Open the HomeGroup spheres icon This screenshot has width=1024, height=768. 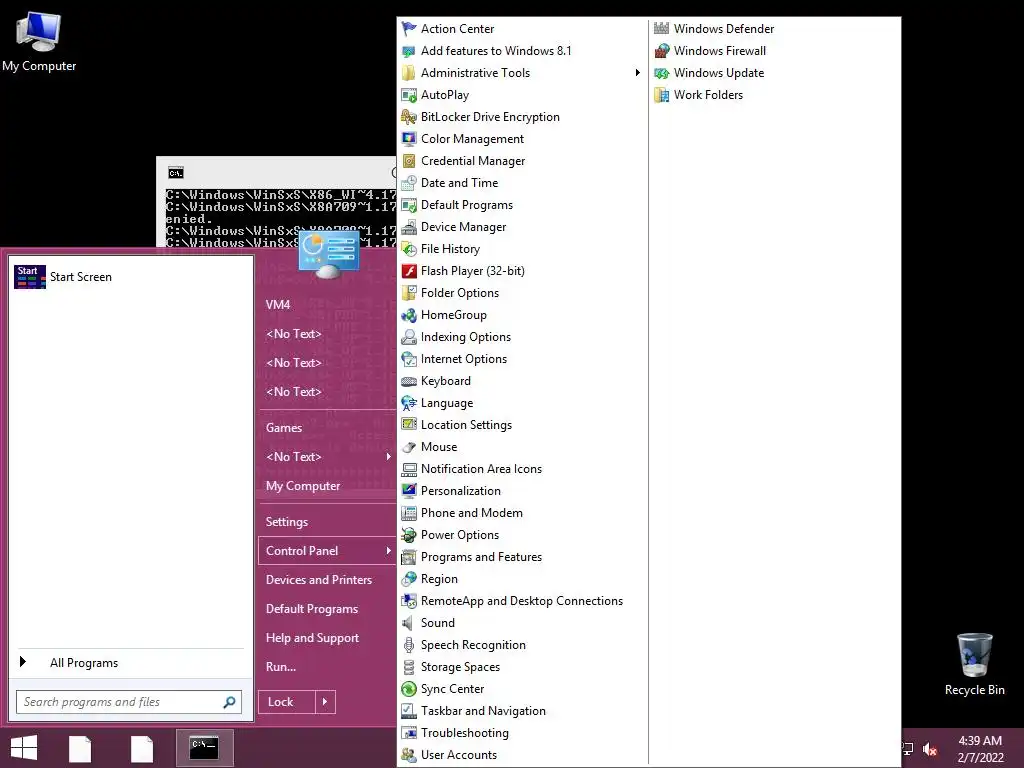click(409, 315)
